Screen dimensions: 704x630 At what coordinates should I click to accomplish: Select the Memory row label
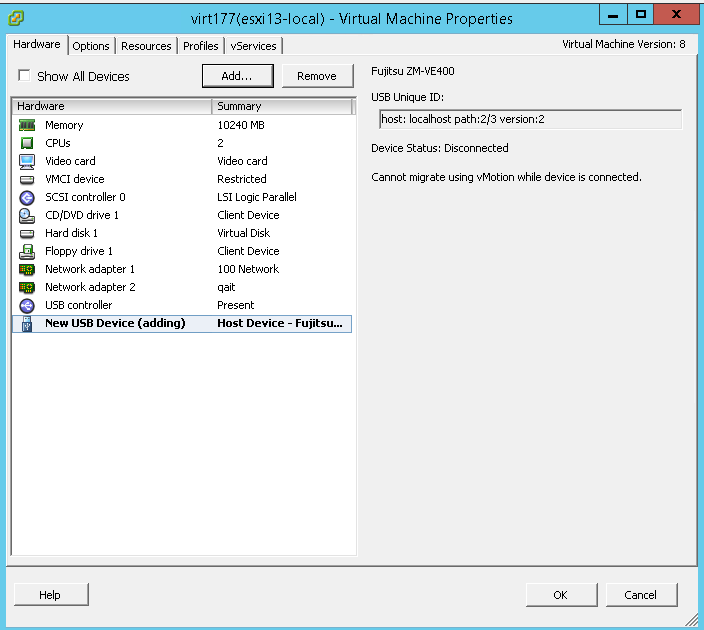tap(64, 125)
